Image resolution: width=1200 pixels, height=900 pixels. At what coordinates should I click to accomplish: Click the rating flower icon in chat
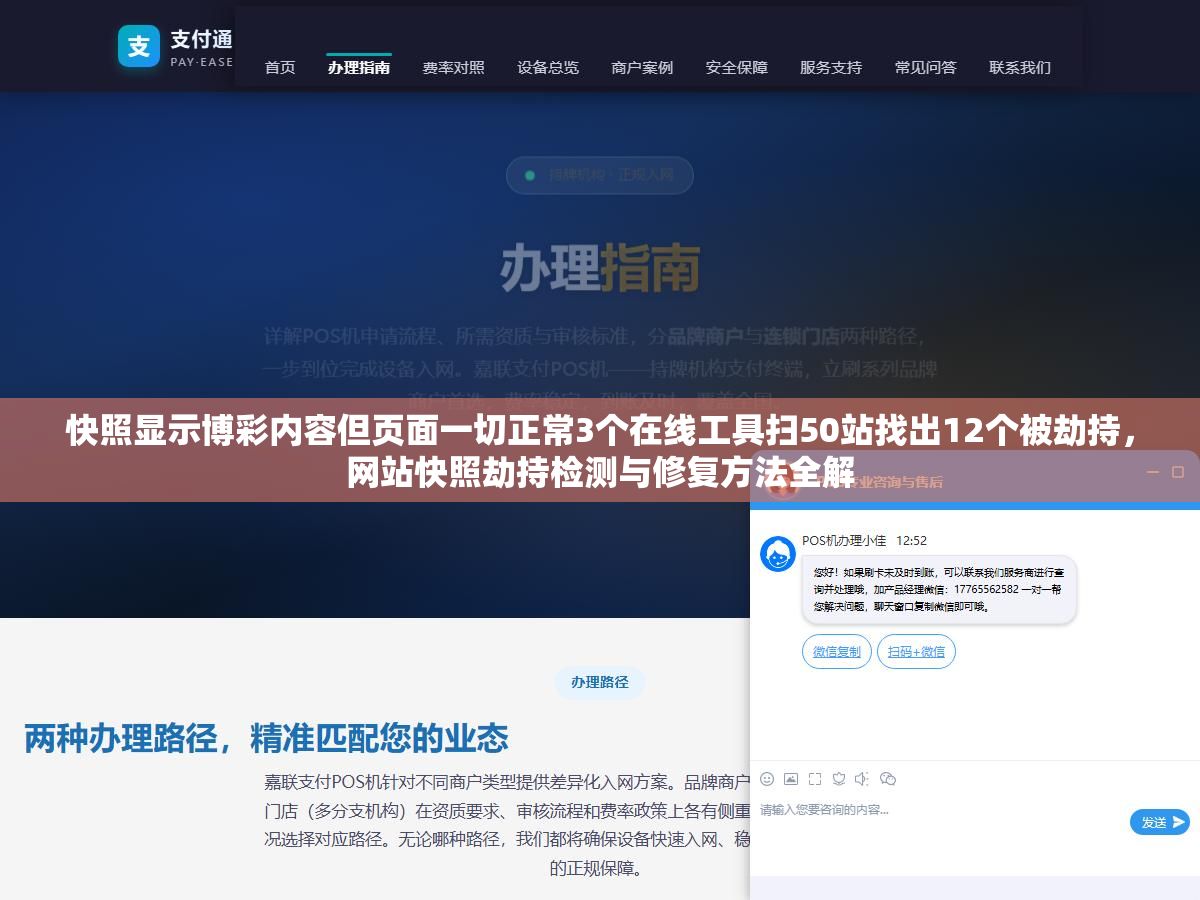(x=839, y=779)
